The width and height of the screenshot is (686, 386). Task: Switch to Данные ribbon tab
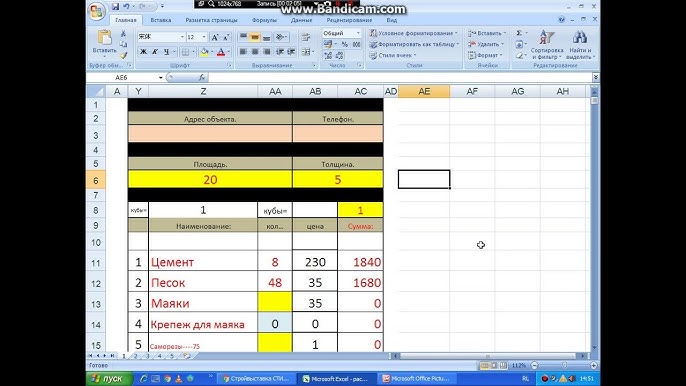pos(301,20)
